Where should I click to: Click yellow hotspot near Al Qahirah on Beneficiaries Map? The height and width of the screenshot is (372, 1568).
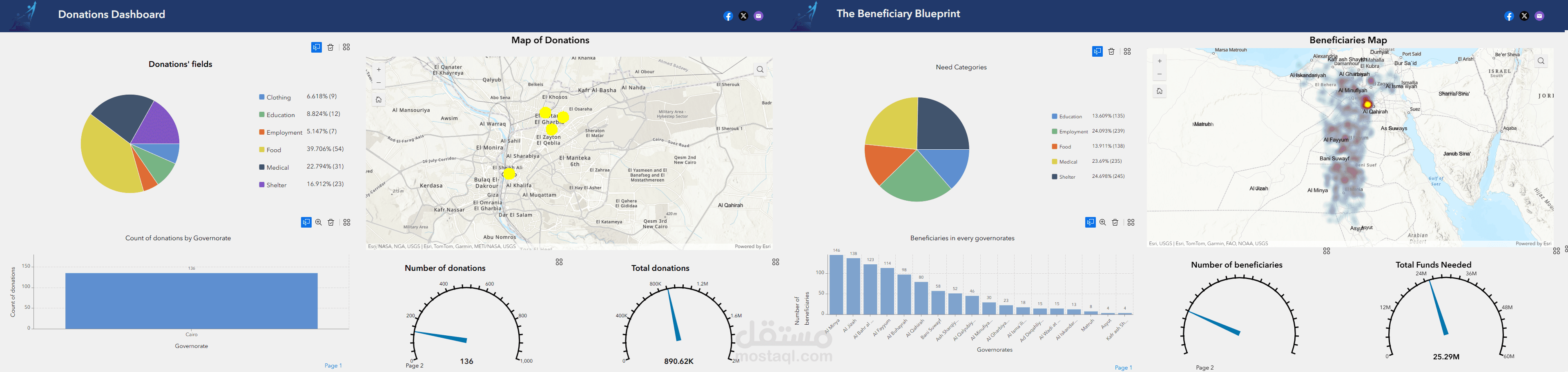tap(1367, 104)
